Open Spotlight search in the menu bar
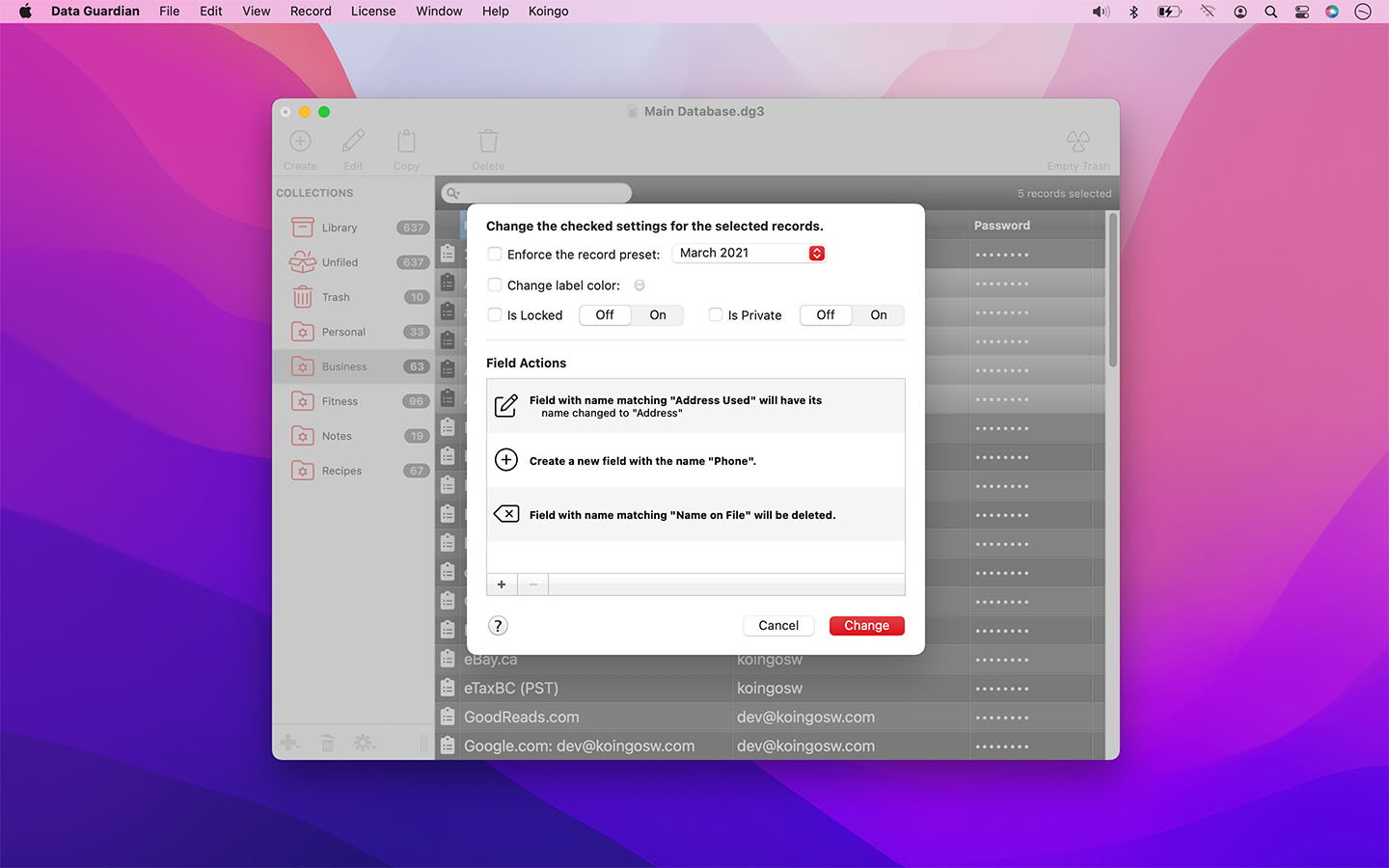 1271,12
